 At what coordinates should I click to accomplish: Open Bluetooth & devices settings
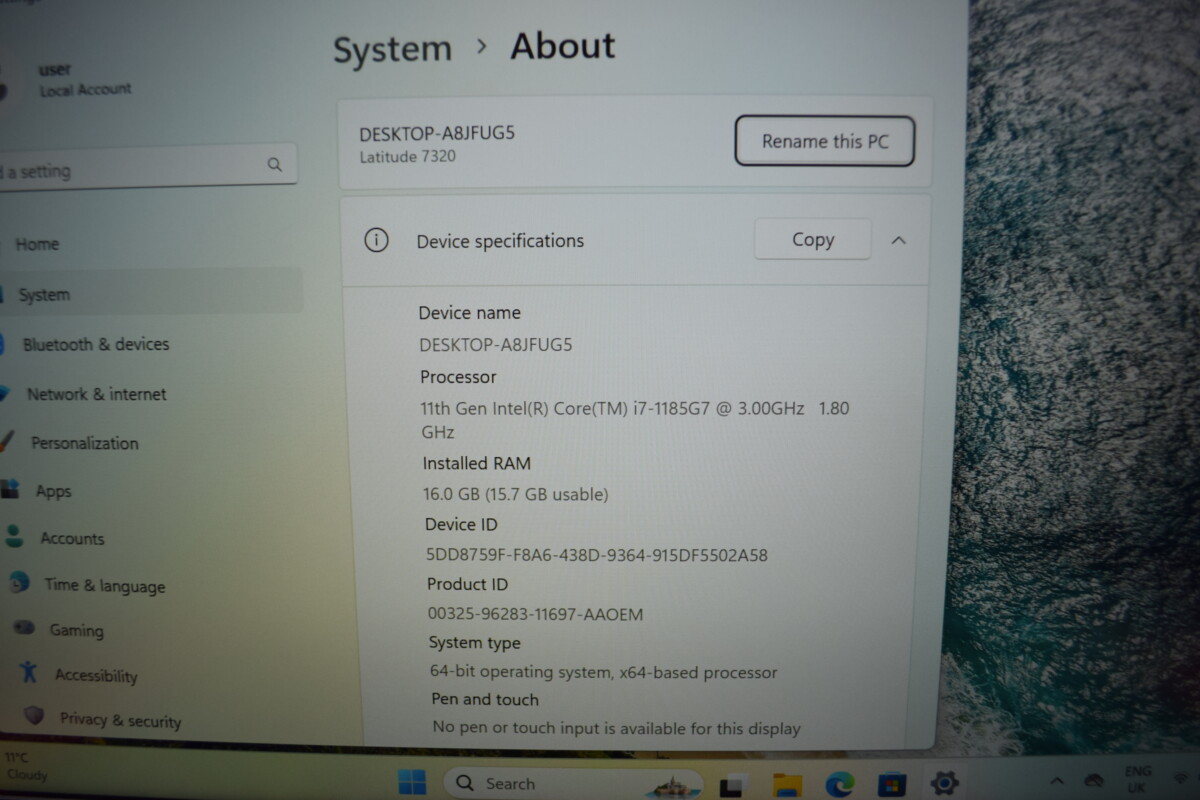click(96, 344)
